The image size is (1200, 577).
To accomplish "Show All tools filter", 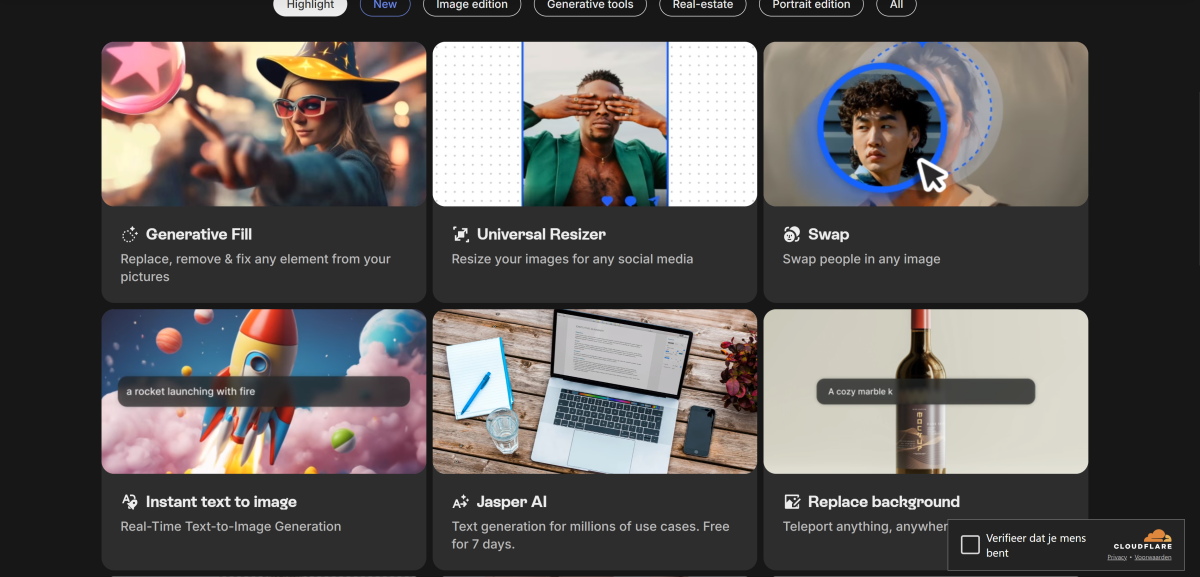I will pyautogui.click(x=896, y=5).
